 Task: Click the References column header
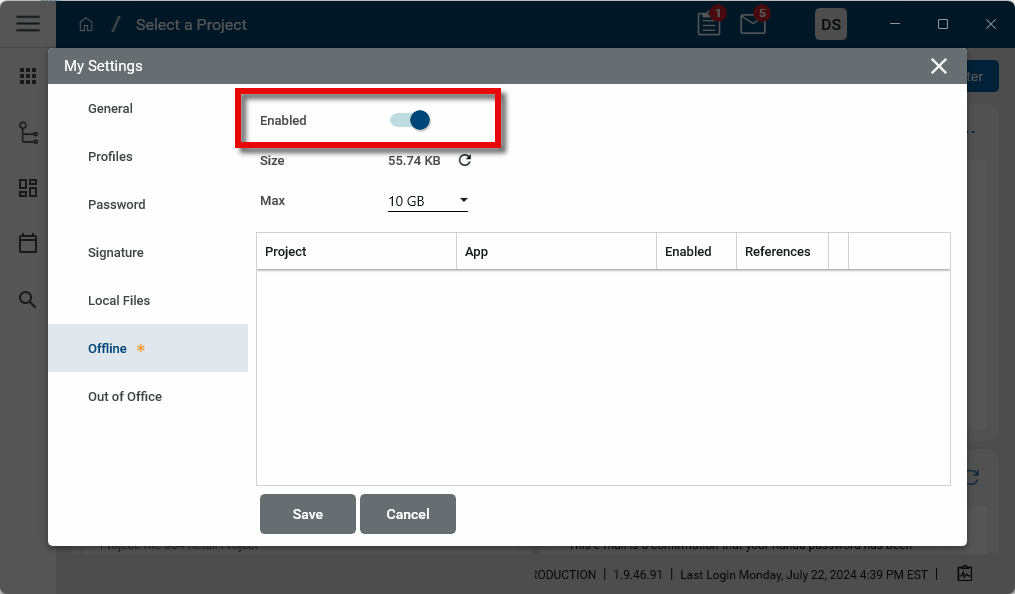(777, 252)
